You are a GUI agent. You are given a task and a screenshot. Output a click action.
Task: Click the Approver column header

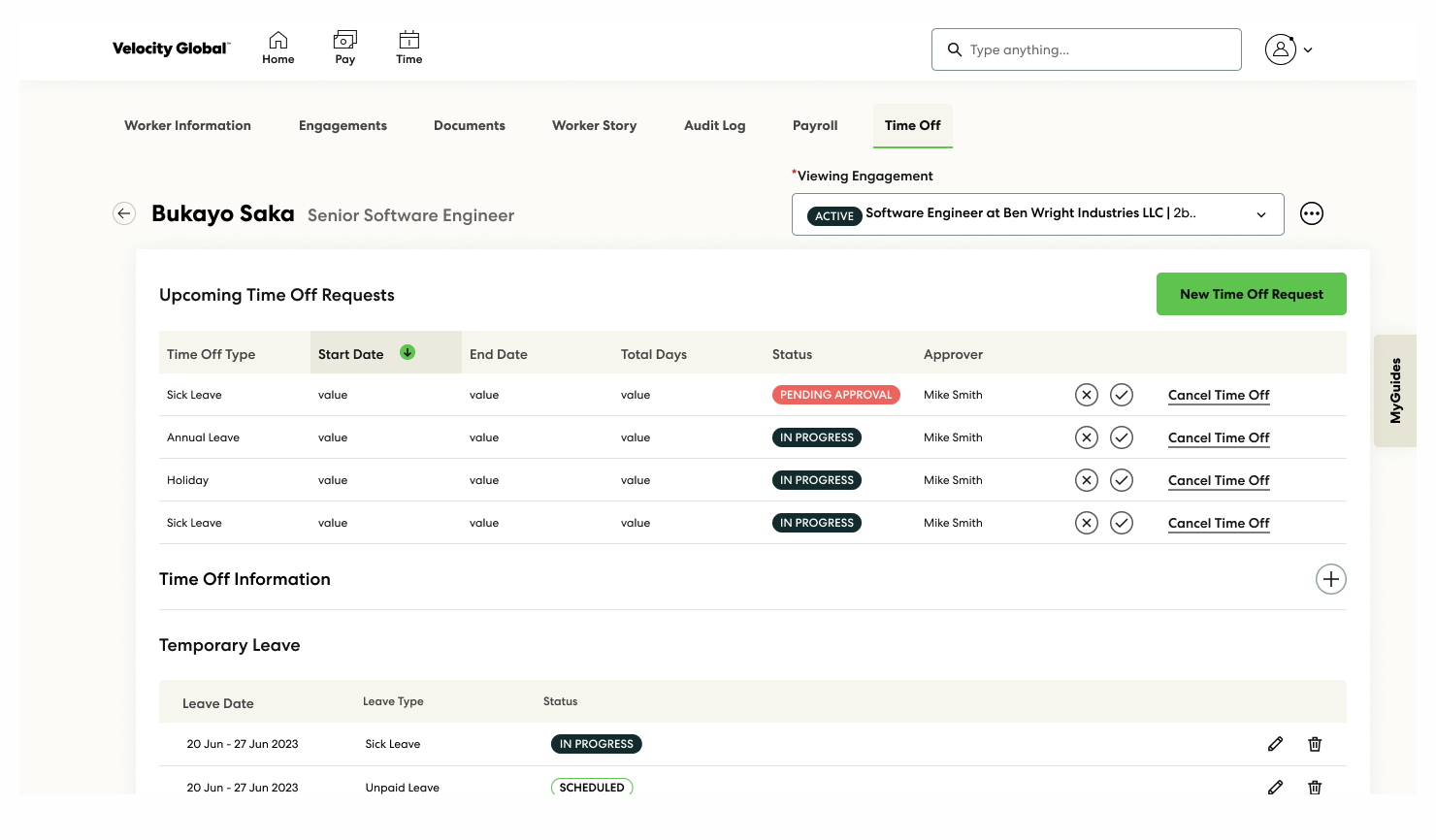953,354
